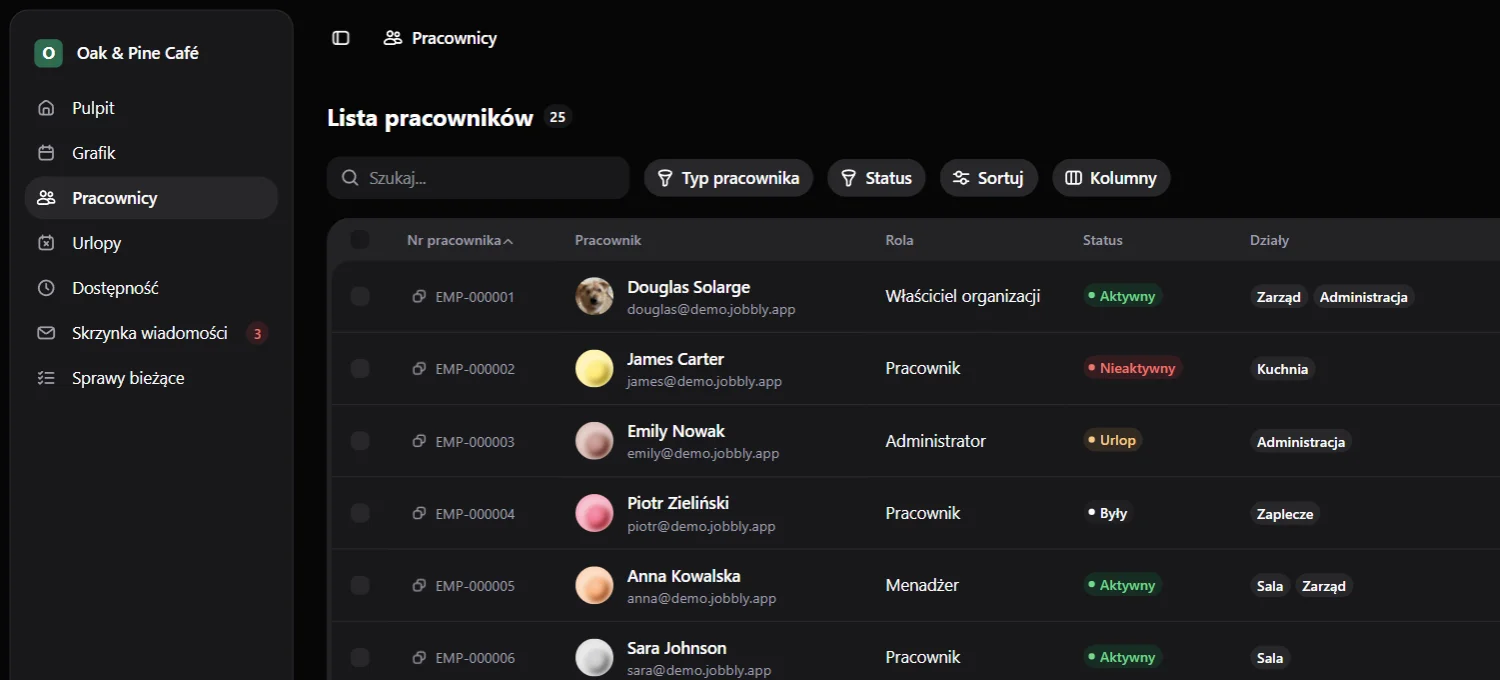Open Piotr Zieliński's profile name
The height and width of the screenshot is (680, 1500).
tap(678, 503)
